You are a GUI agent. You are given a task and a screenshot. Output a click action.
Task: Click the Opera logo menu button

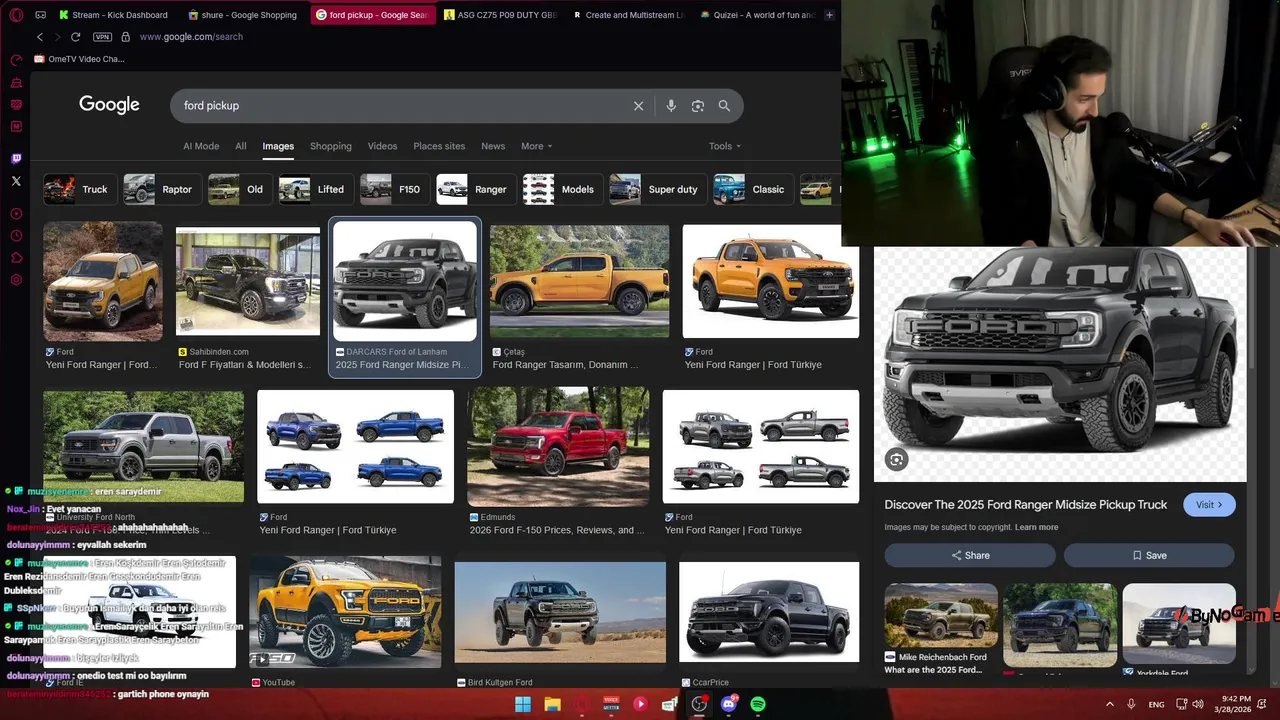14,15
